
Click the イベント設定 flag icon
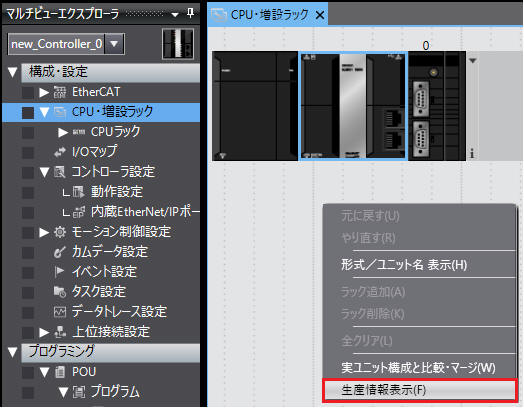[x=60, y=272]
